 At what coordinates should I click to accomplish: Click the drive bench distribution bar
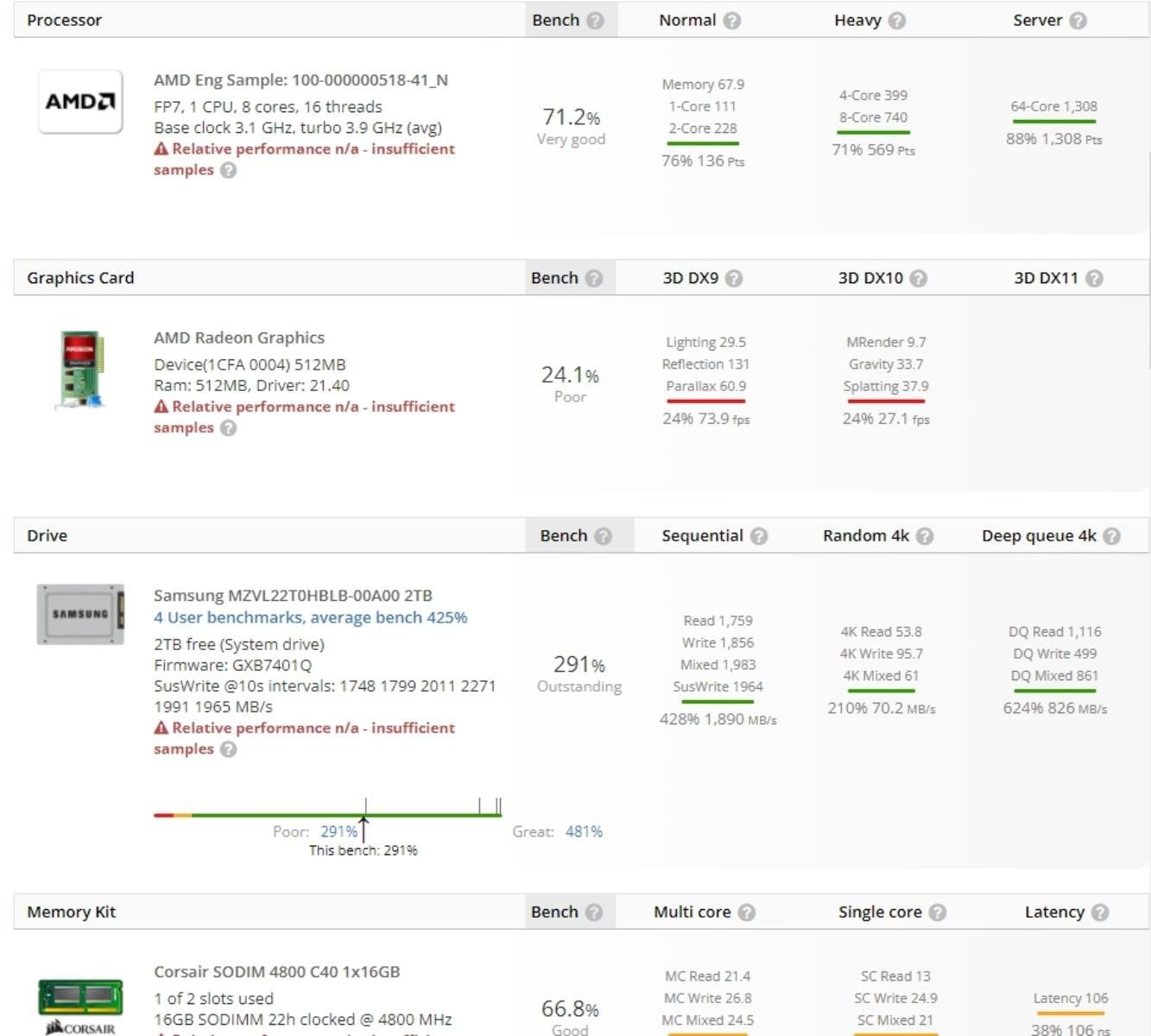pyautogui.click(x=328, y=813)
